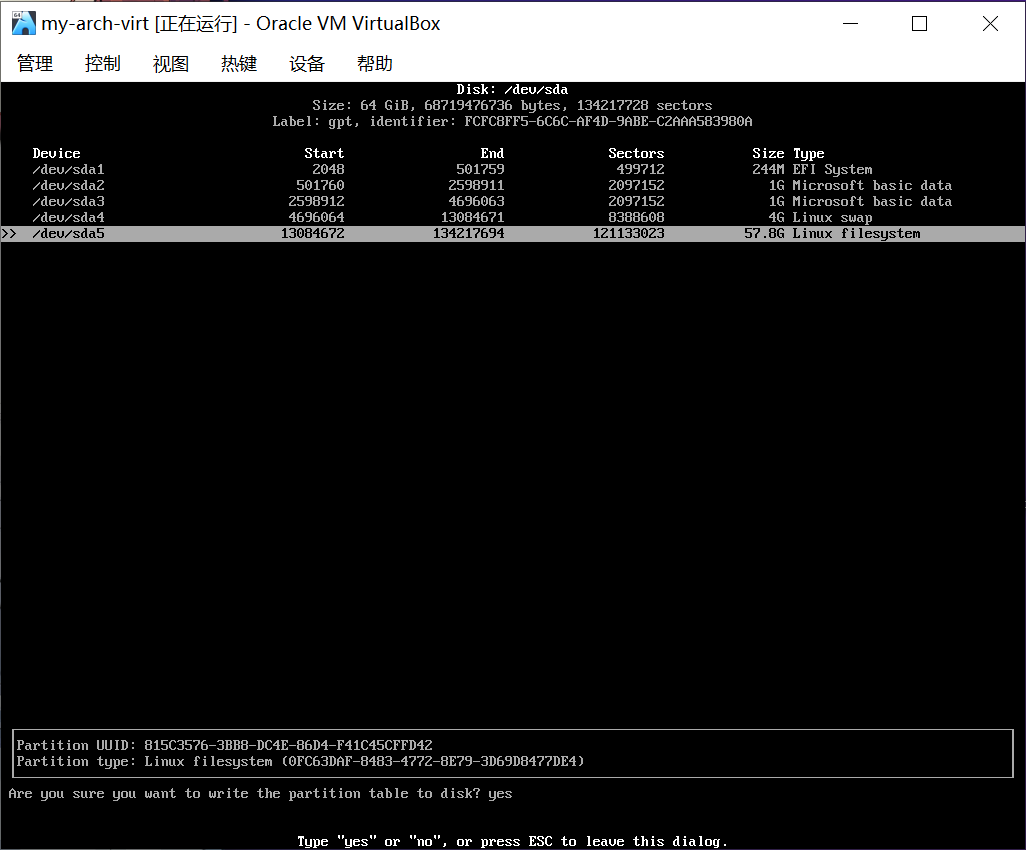
Task: Click the write confirmation prompt with "yes"
Action: point(260,794)
